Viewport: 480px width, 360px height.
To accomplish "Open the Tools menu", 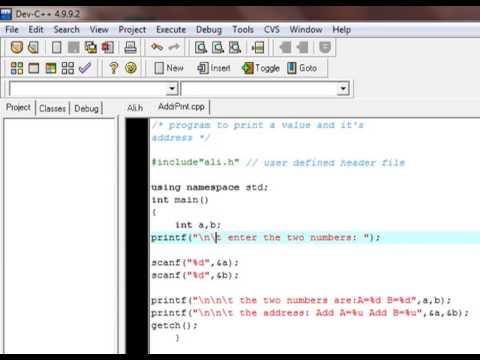I will coord(243,30).
